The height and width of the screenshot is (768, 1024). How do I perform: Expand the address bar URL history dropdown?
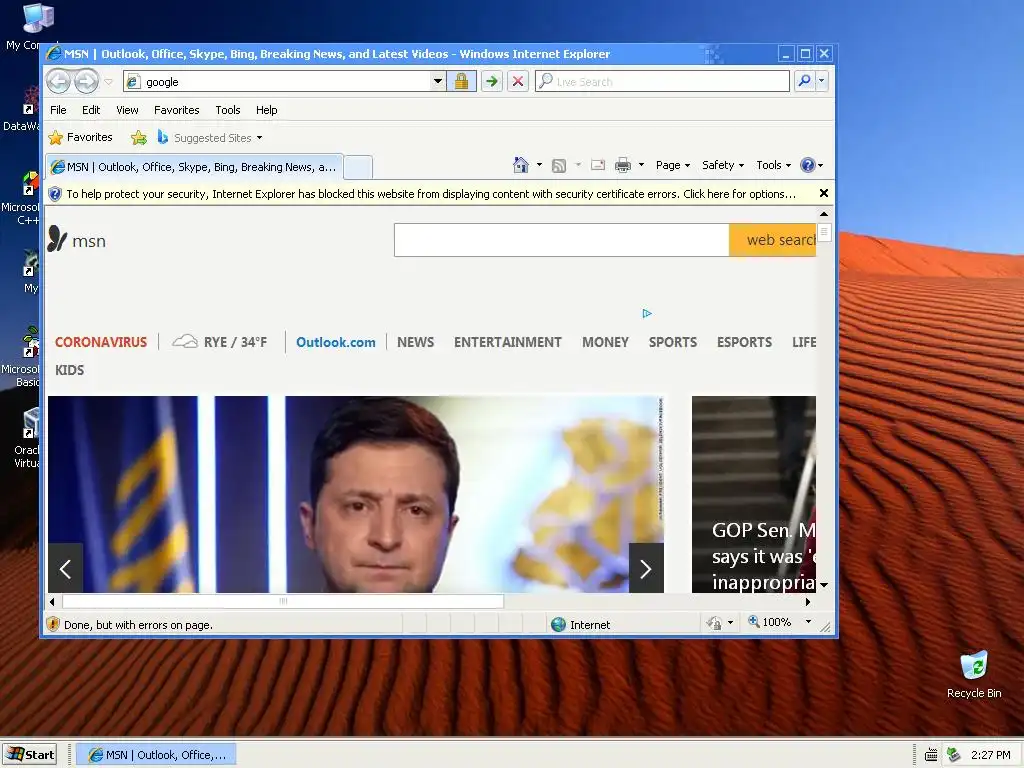(438, 82)
